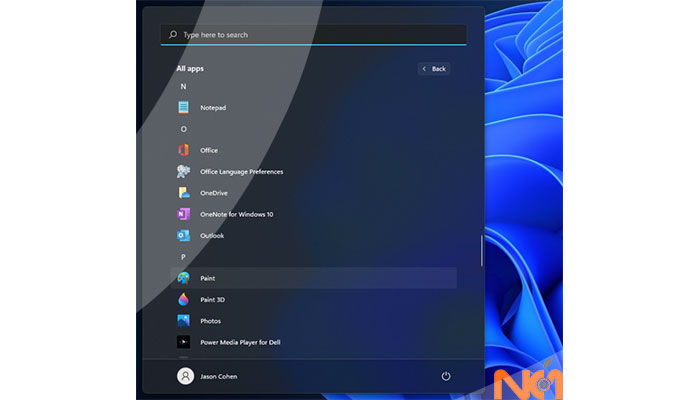The image size is (700, 400).
Task: Select the Paint 3D label text
Action: (212, 300)
